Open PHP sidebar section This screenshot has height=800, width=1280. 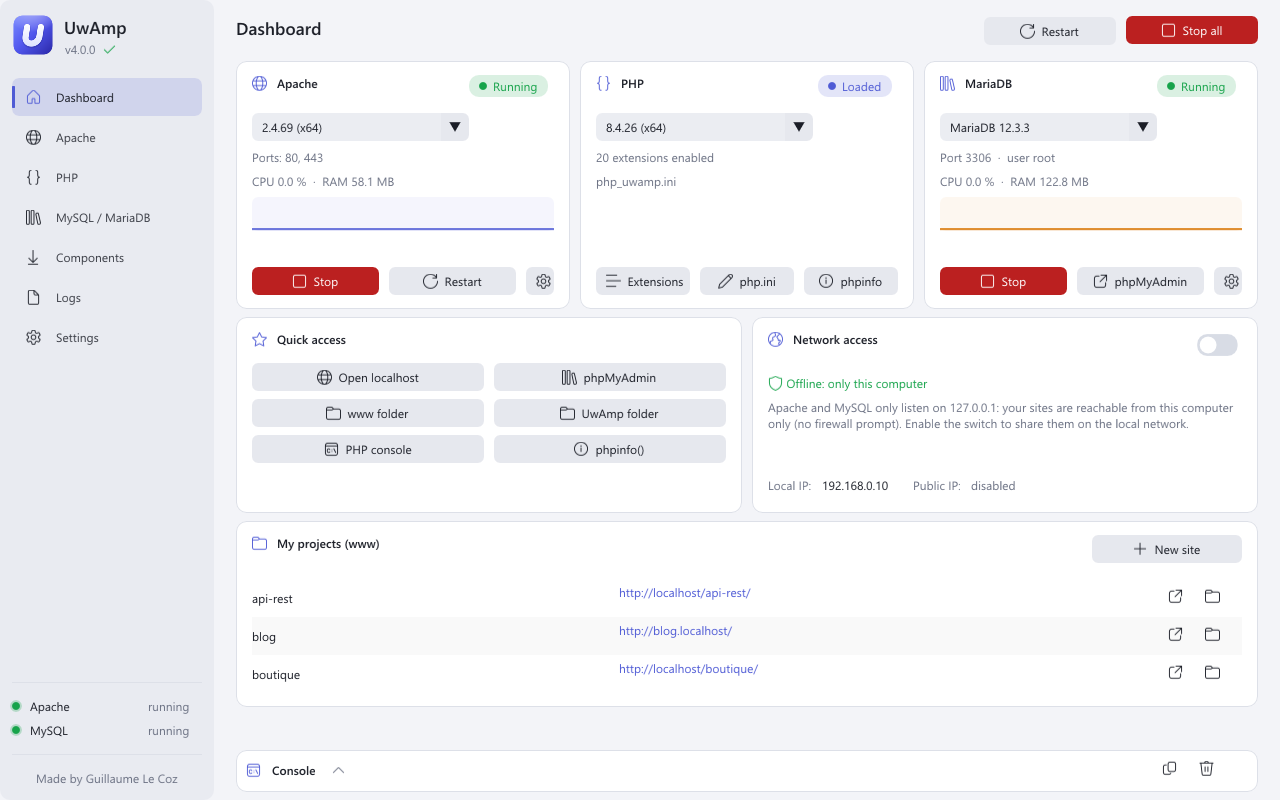pos(107,177)
